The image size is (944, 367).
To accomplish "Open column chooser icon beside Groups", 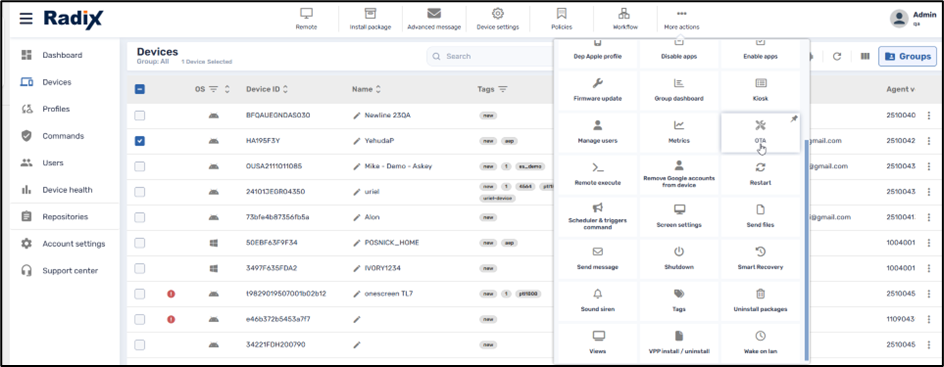I will pyautogui.click(x=865, y=56).
